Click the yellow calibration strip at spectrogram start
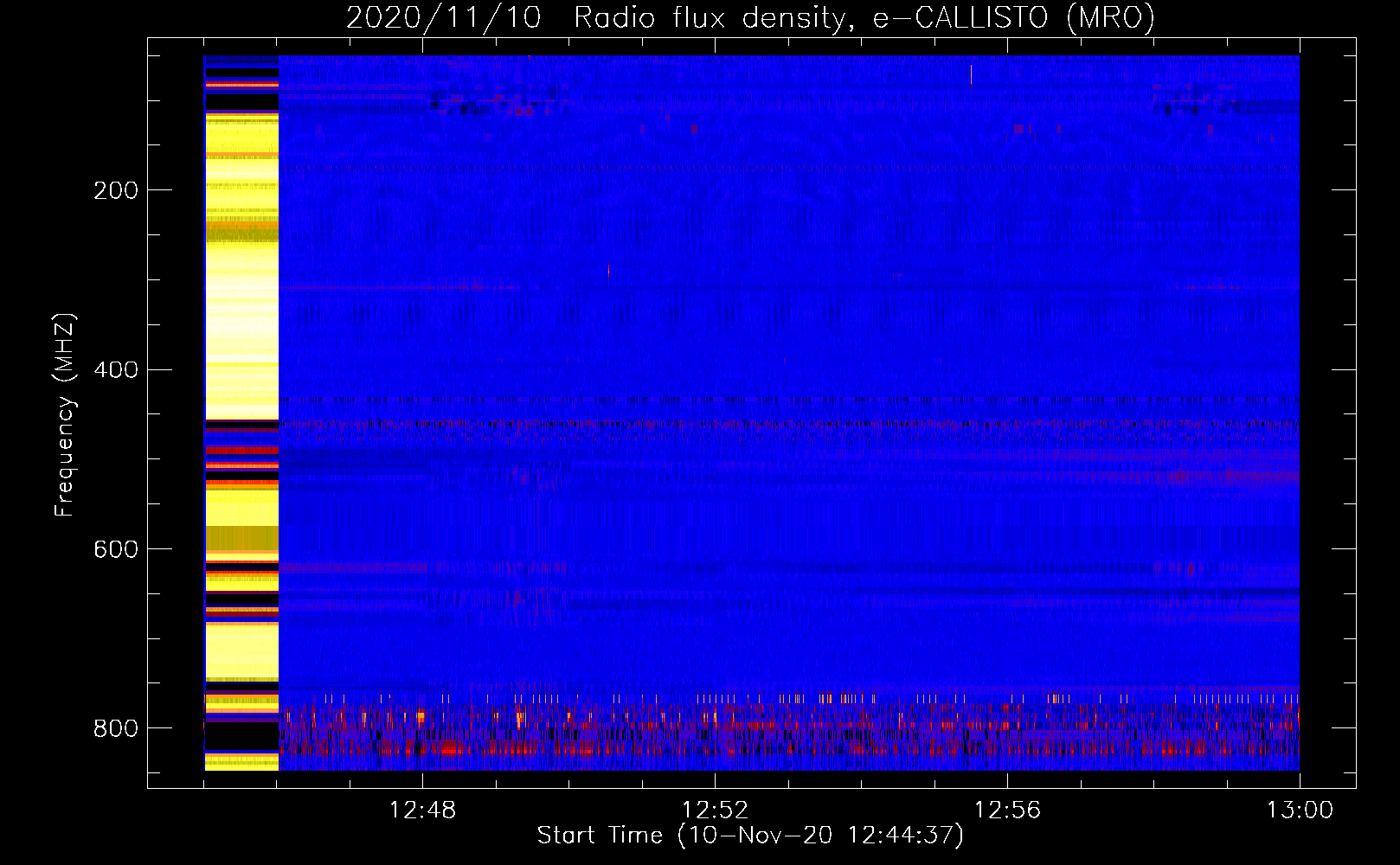 (x=241, y=413)
